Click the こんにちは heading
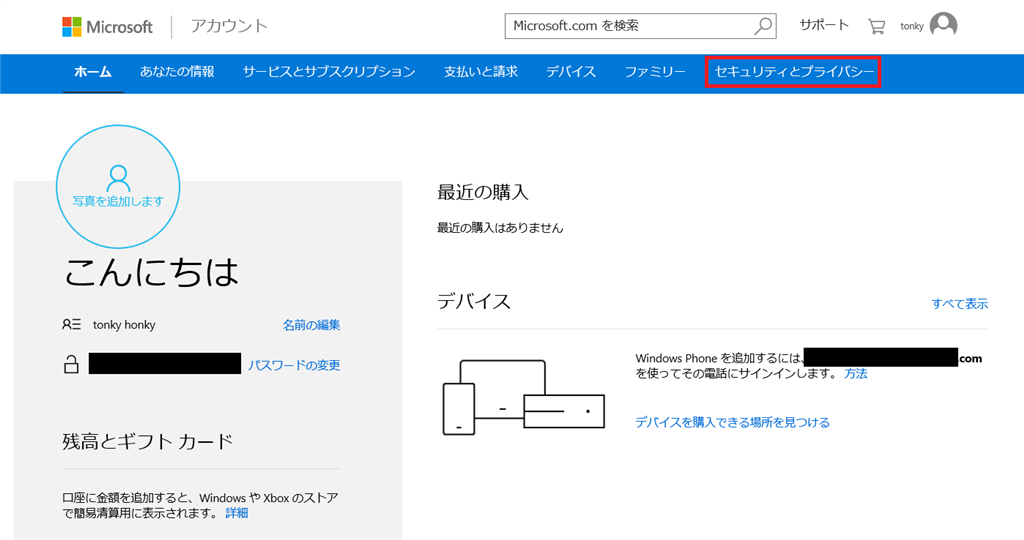Viewport: 1024px width, 540px height. (x=152, y=272)
